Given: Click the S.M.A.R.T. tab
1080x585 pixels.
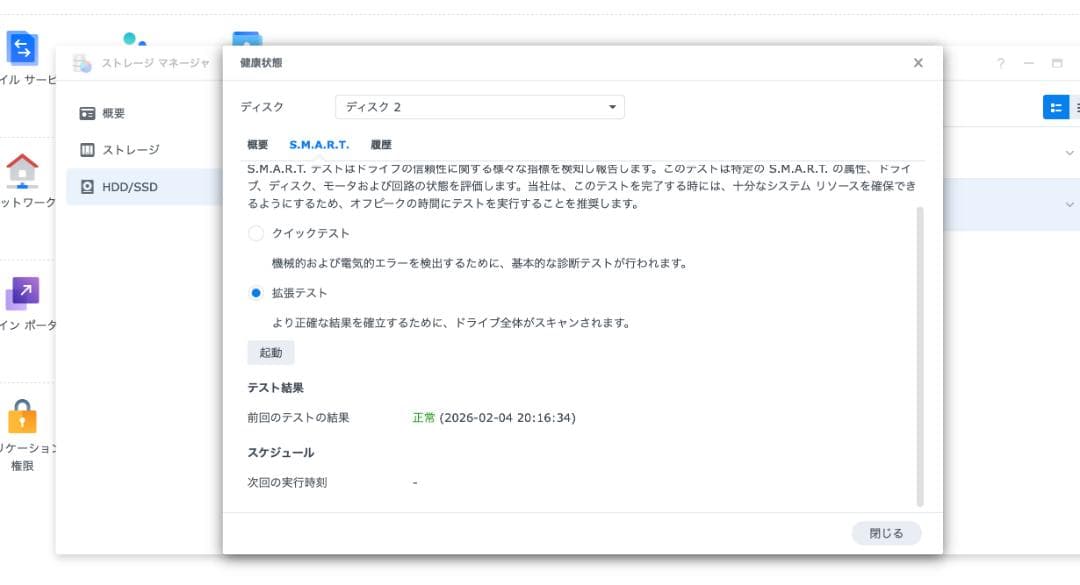Looking at the screenshot, I should coord(319,145).
